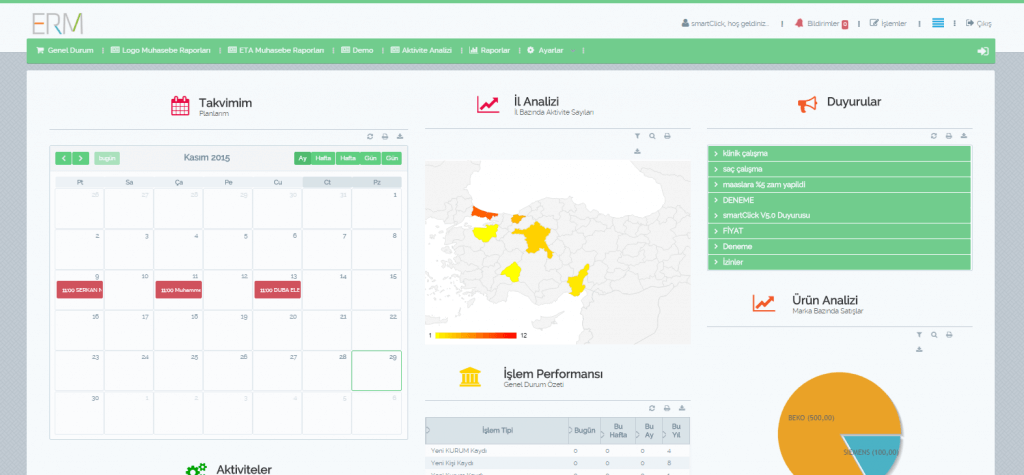Download the Takvimim calendar panel
Screen dimensions: 1024x475
point(400,137)
